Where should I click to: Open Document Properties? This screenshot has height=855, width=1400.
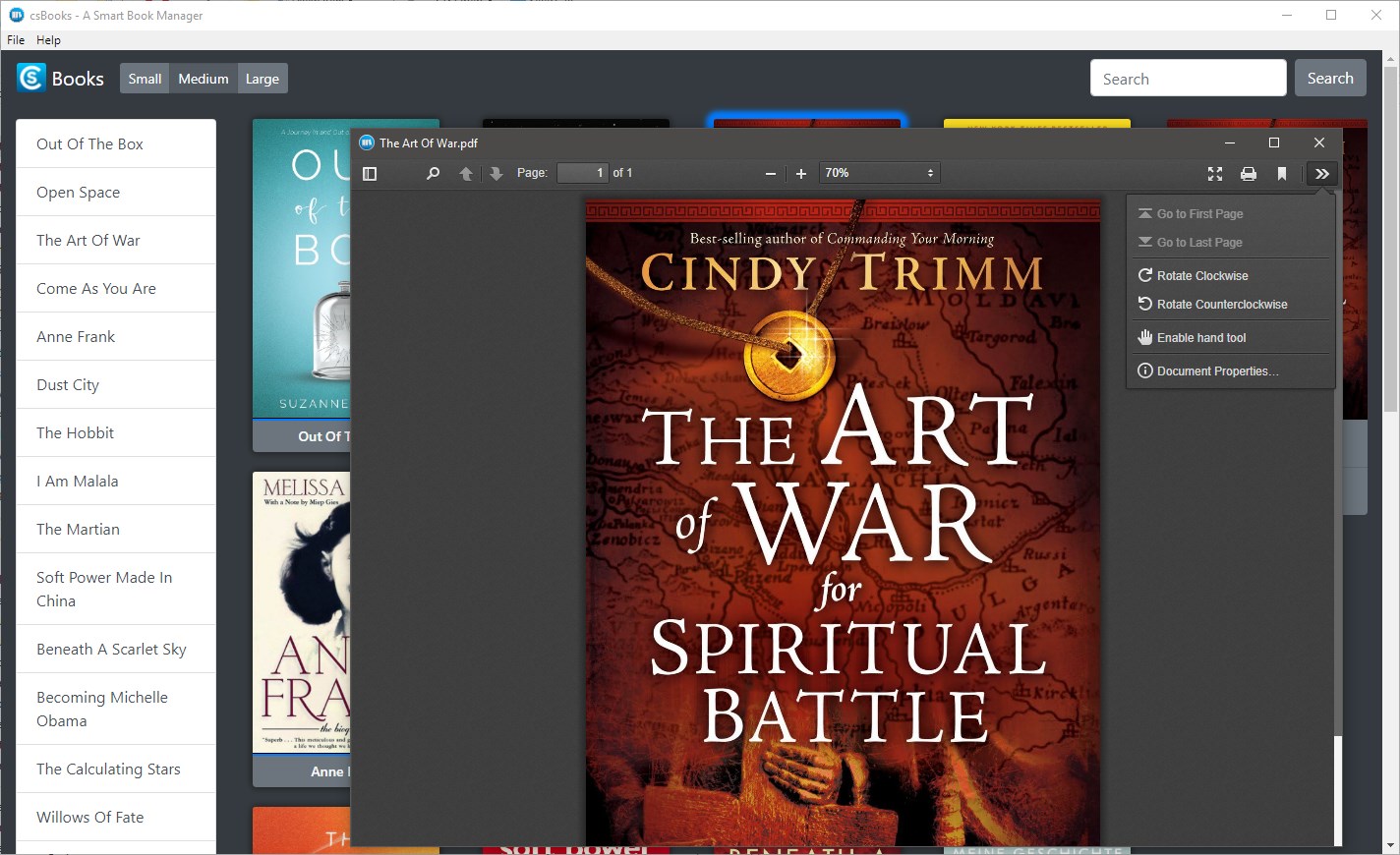pyautogui.click(x=1231, y=371)
